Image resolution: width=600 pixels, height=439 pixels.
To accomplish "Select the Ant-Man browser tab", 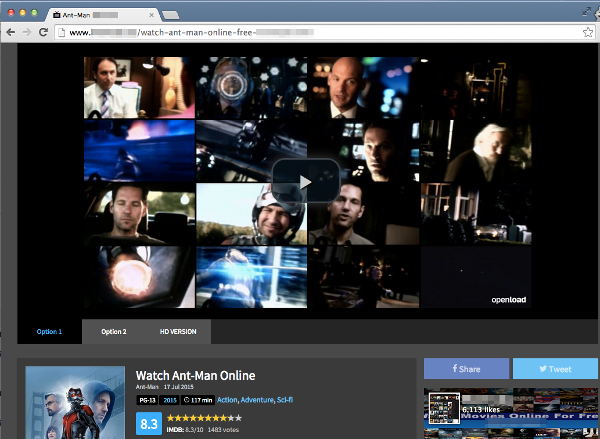I will pyautogui.click(x=102, y=15).
